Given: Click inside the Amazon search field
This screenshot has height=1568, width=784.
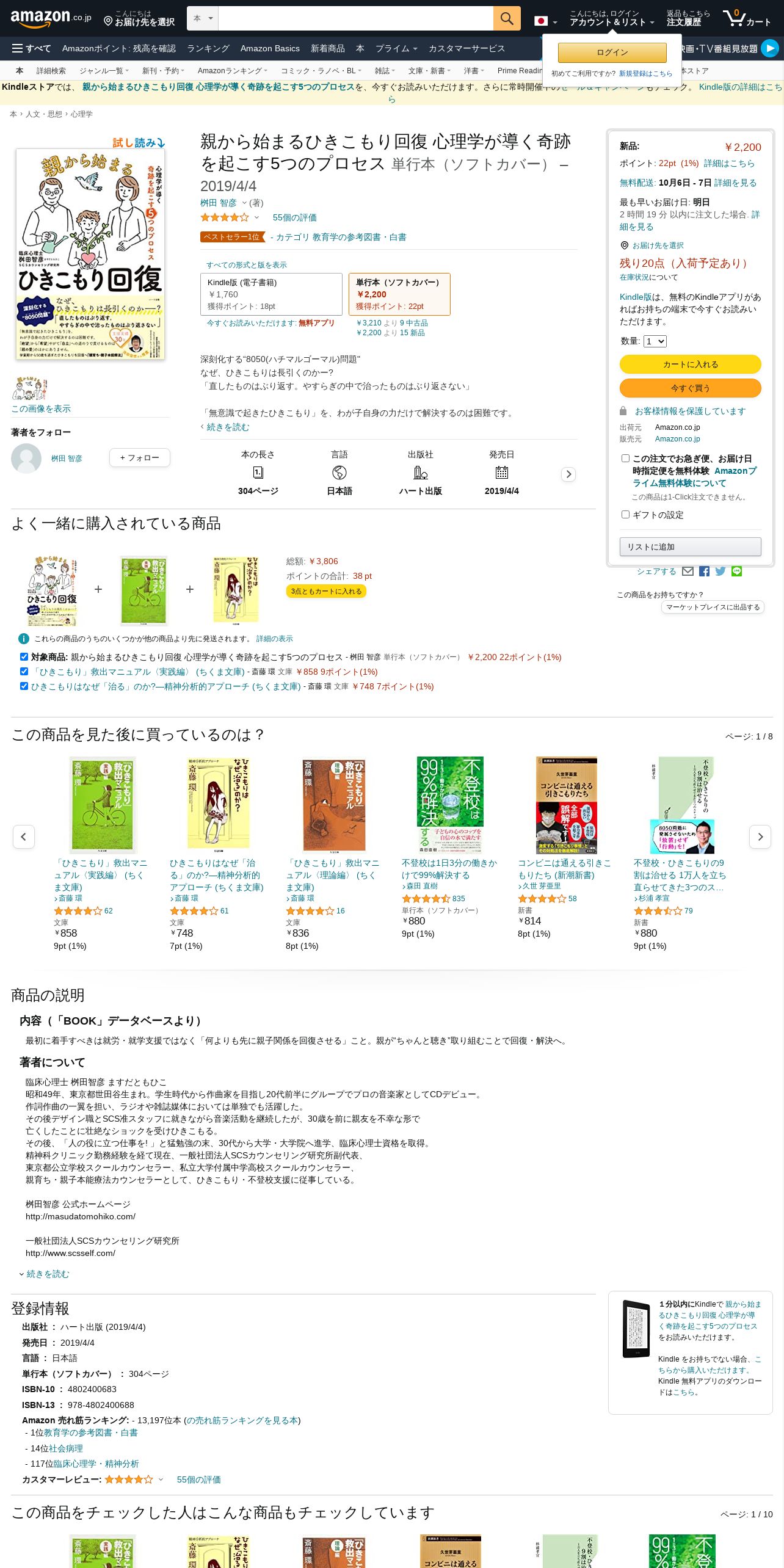Looking at the screenshot, I should [355, 18].
